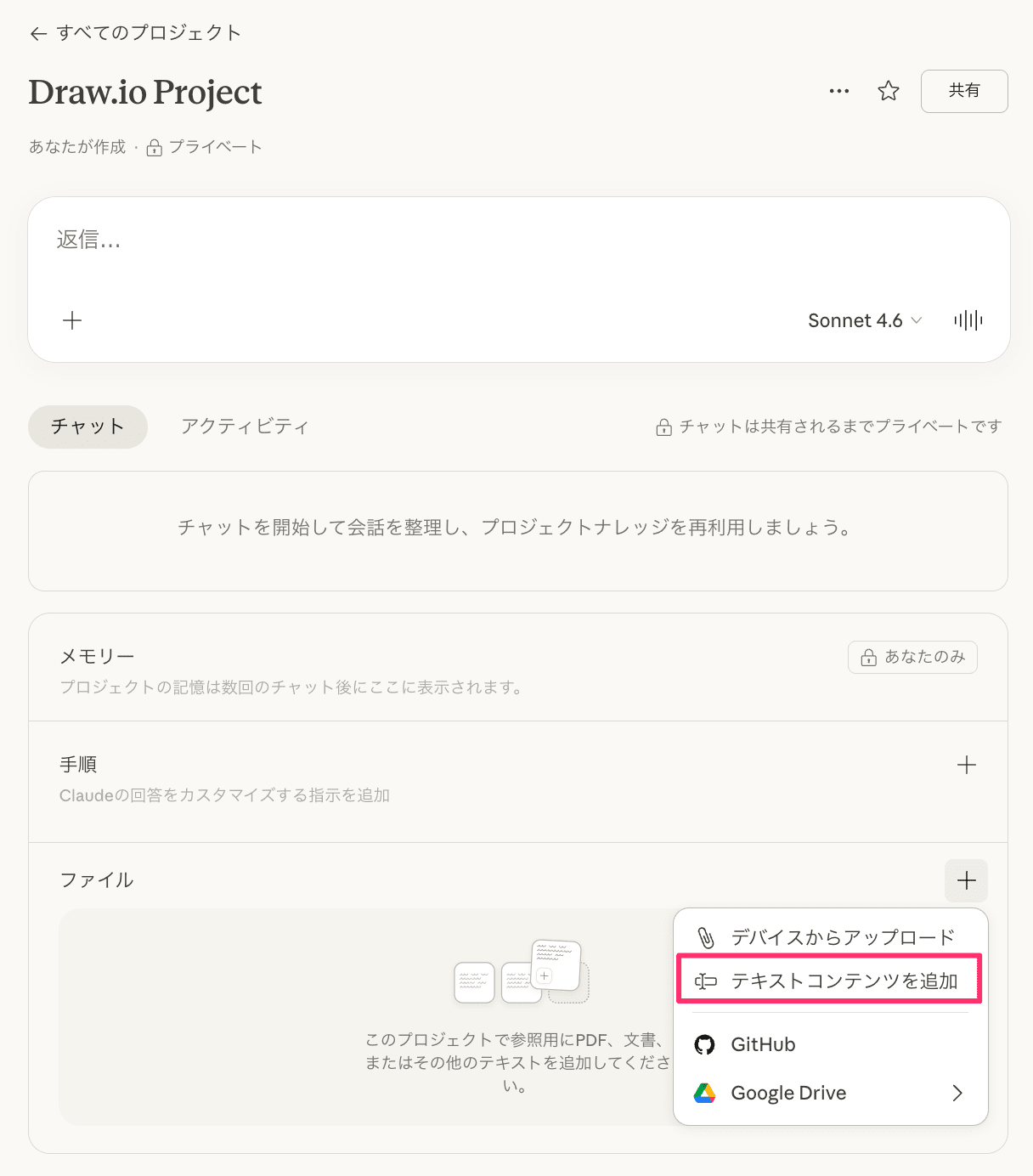1033x1176 pixels.
Task: Click the すべてのプロジェクト link
Action: coord(149,33)
